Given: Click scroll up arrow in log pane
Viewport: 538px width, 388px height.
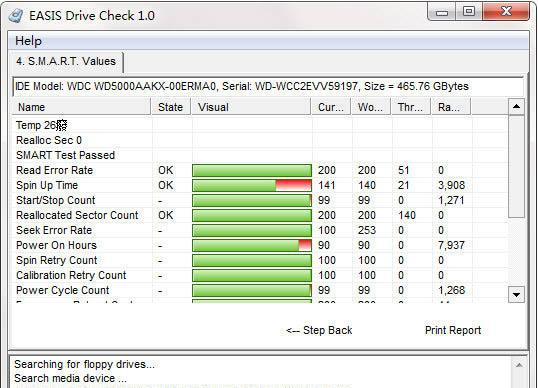Looking at the screenshot, I should 519,365.
